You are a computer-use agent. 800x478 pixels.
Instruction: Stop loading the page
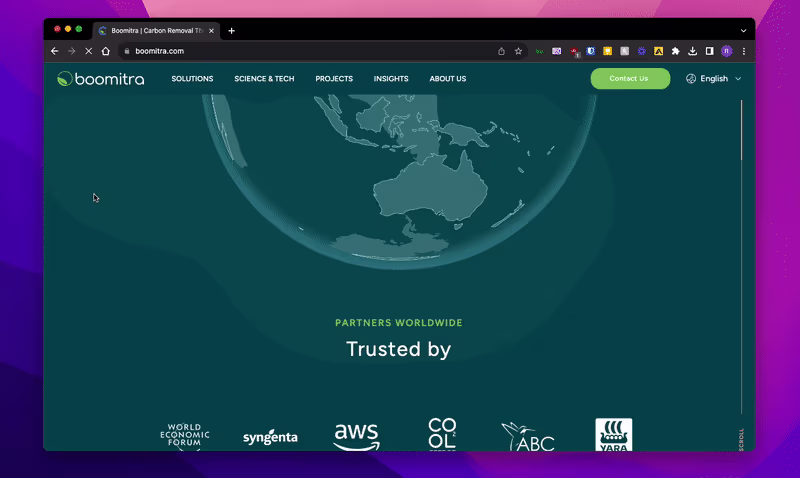click(x=88, y=51)
